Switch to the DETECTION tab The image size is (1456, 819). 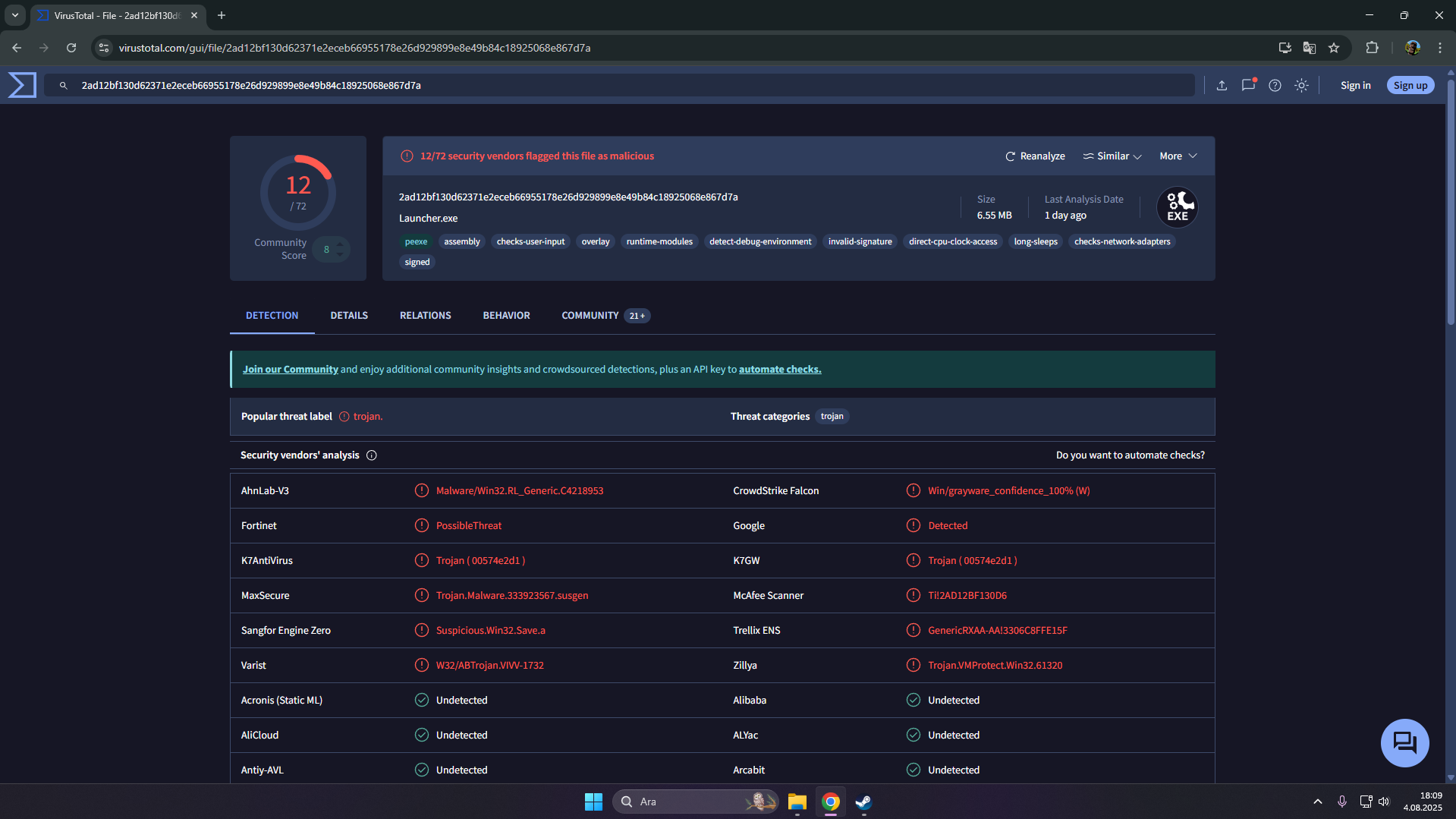click(x=272, y=316)
